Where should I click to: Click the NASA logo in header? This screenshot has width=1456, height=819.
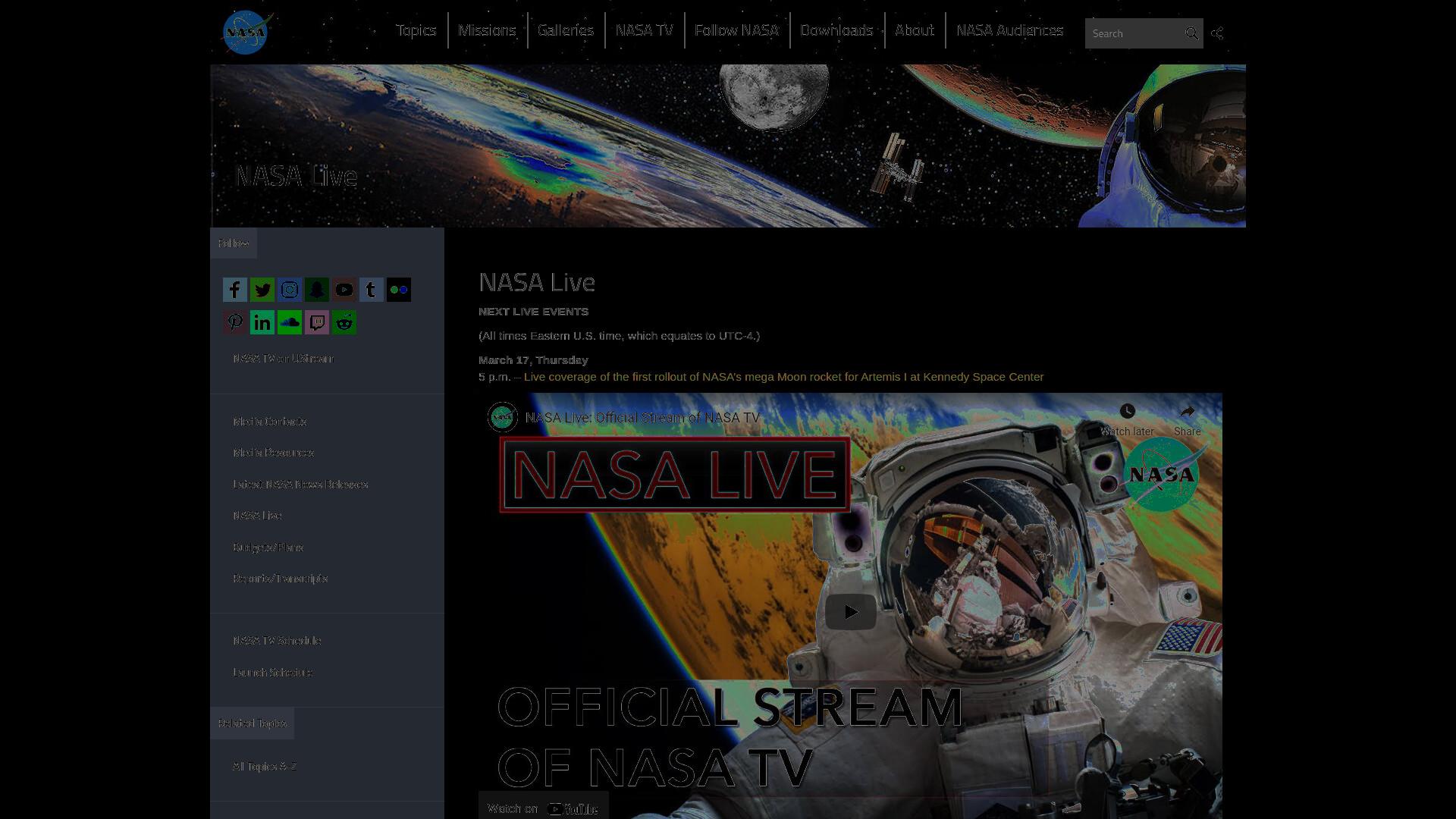point(247,32)
